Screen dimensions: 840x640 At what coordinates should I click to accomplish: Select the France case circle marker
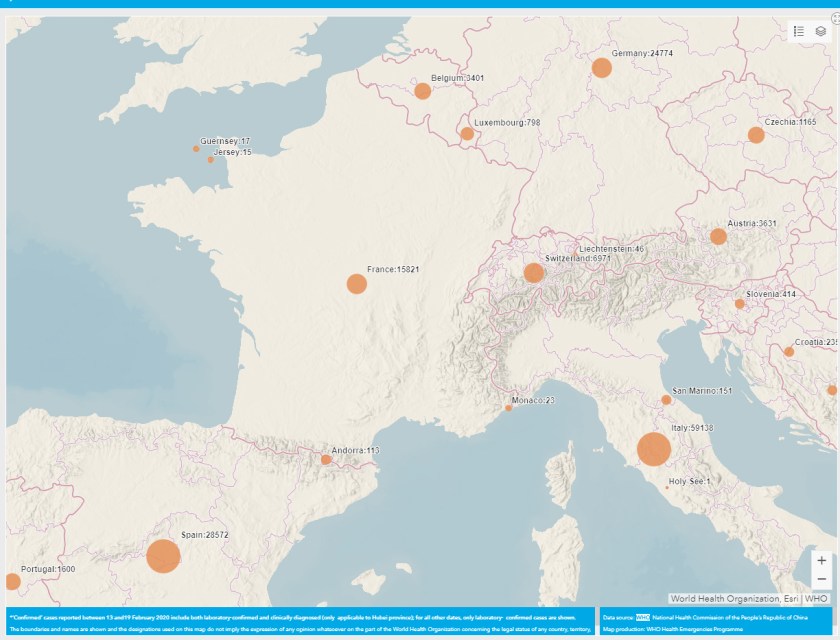(x=356, y=284)
